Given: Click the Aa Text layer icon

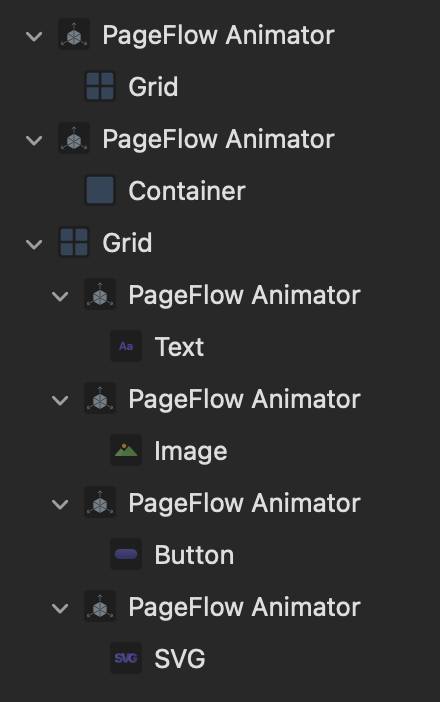Looking at the screenshot, I should pos(126,346).
